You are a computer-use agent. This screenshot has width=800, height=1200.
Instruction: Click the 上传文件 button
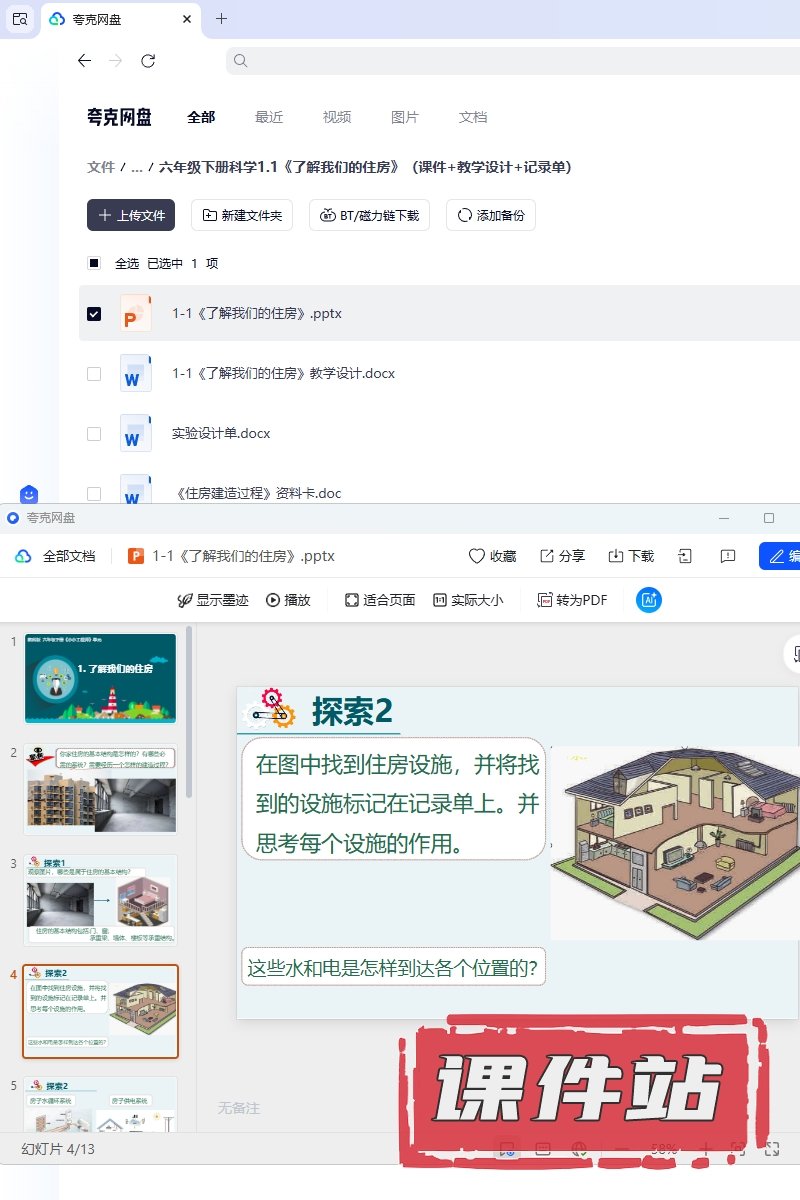pos(131,215)
